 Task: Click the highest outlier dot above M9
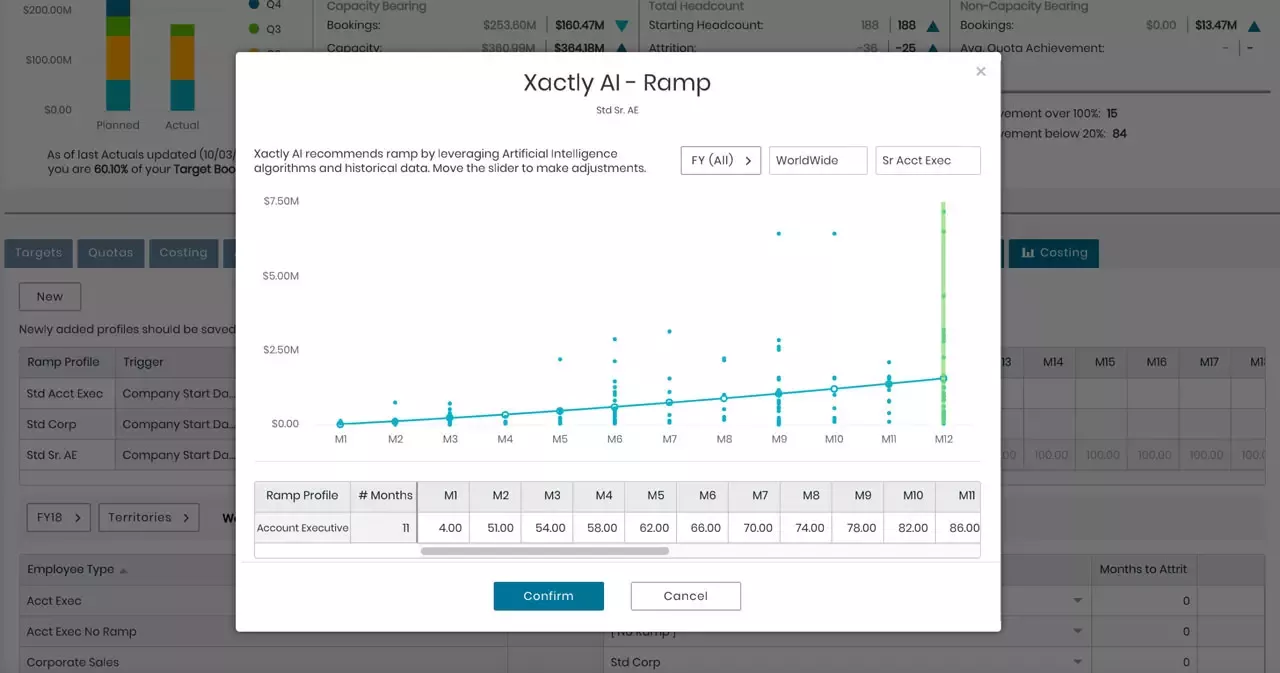coord(779,234)
